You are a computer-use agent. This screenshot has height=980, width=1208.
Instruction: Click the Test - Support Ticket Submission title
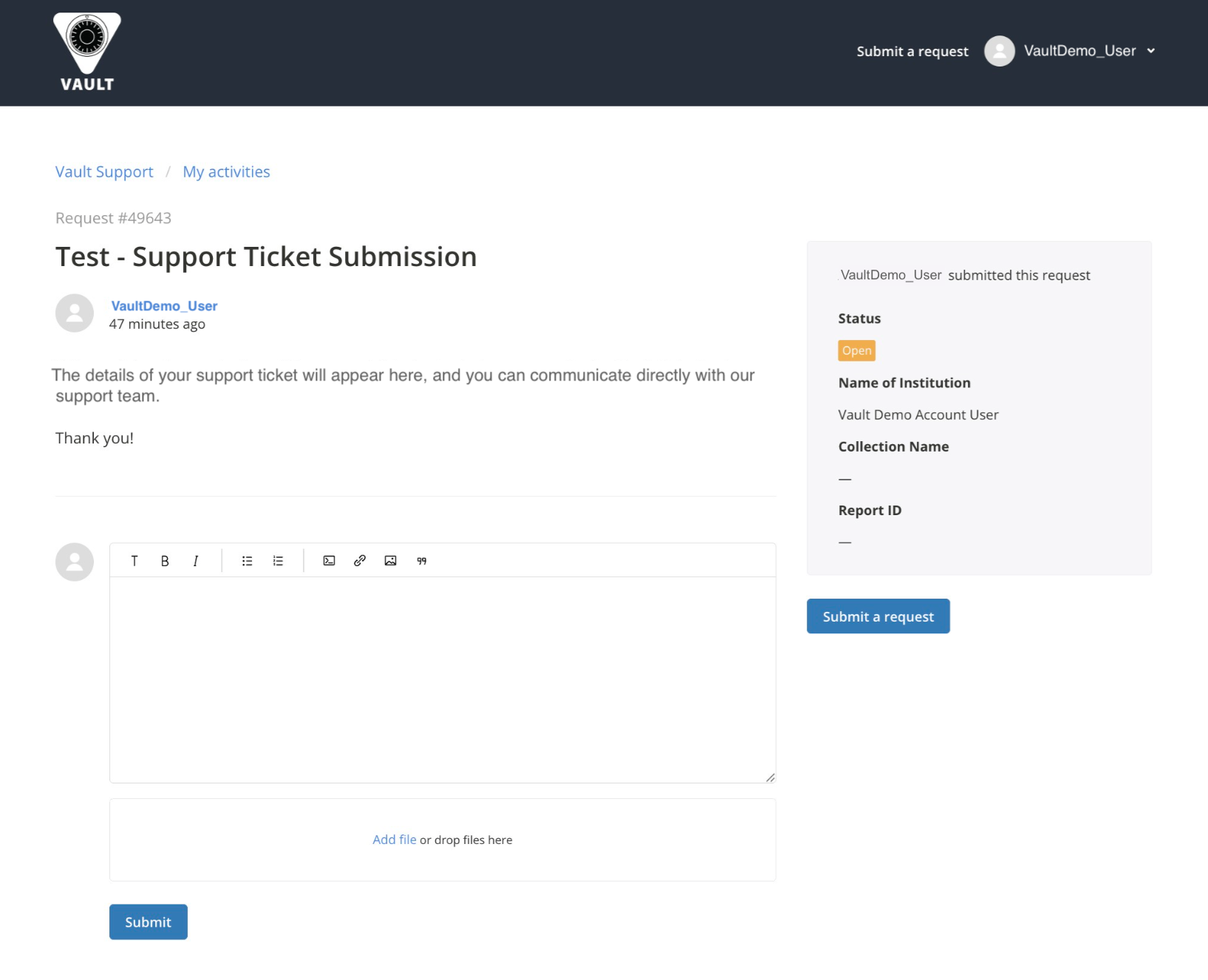[x=266, y=257]
